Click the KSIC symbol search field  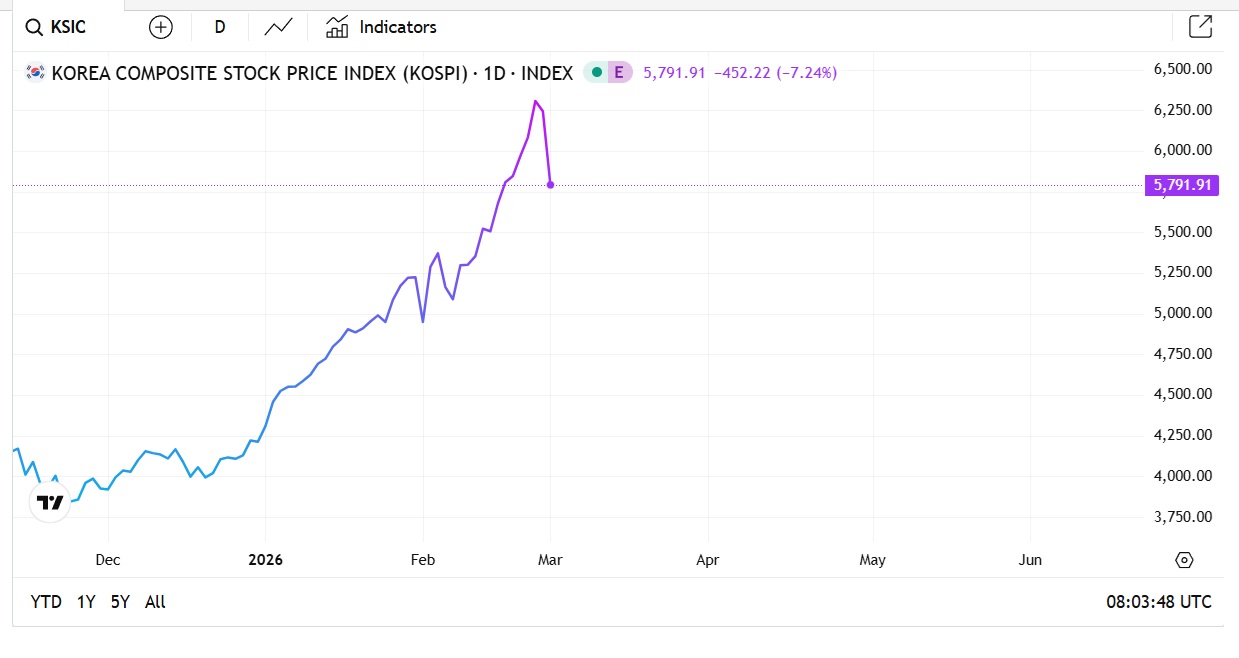pyautogui.click(x=68, y=27)
